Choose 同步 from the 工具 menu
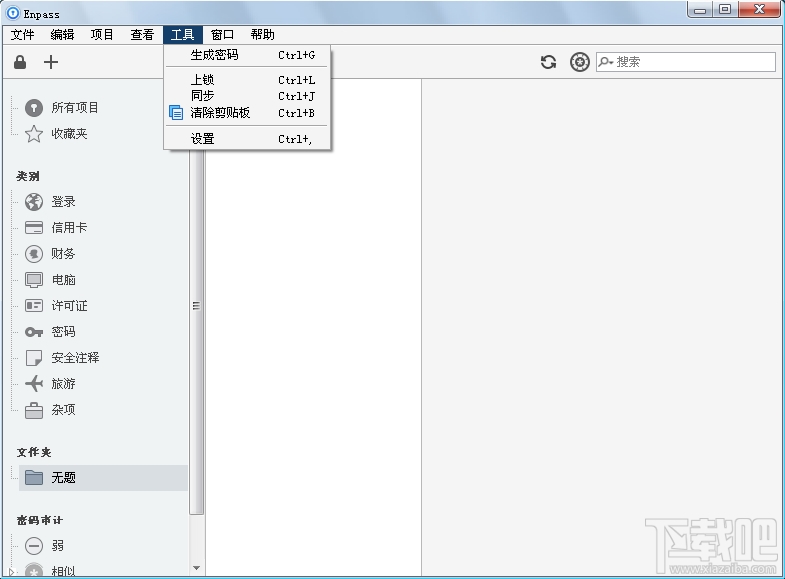Image resolution: width=785 pixels, height=579 pixels. coord(247,96)
